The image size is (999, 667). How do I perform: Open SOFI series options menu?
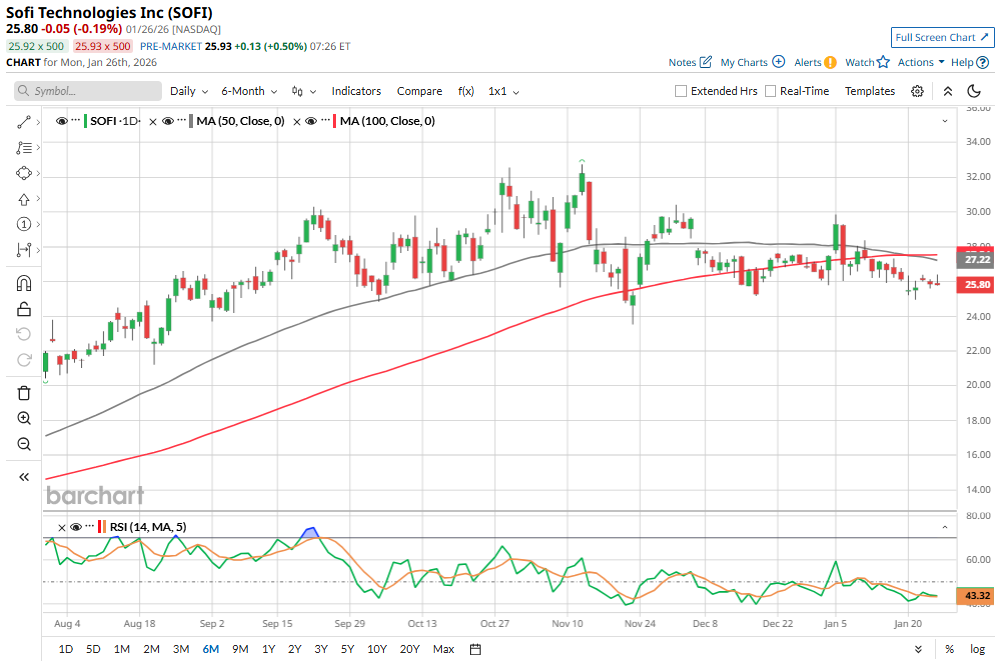coord(76,120)
